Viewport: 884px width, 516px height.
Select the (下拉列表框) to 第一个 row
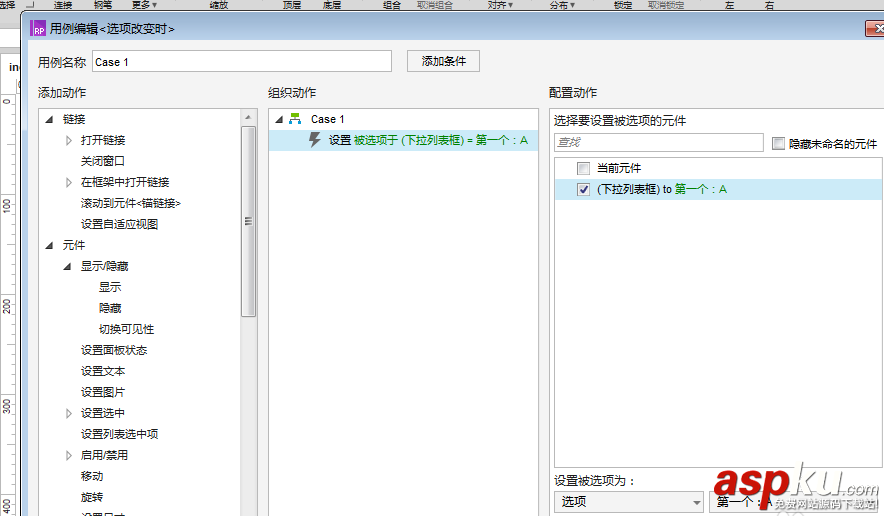coord(718,189)
